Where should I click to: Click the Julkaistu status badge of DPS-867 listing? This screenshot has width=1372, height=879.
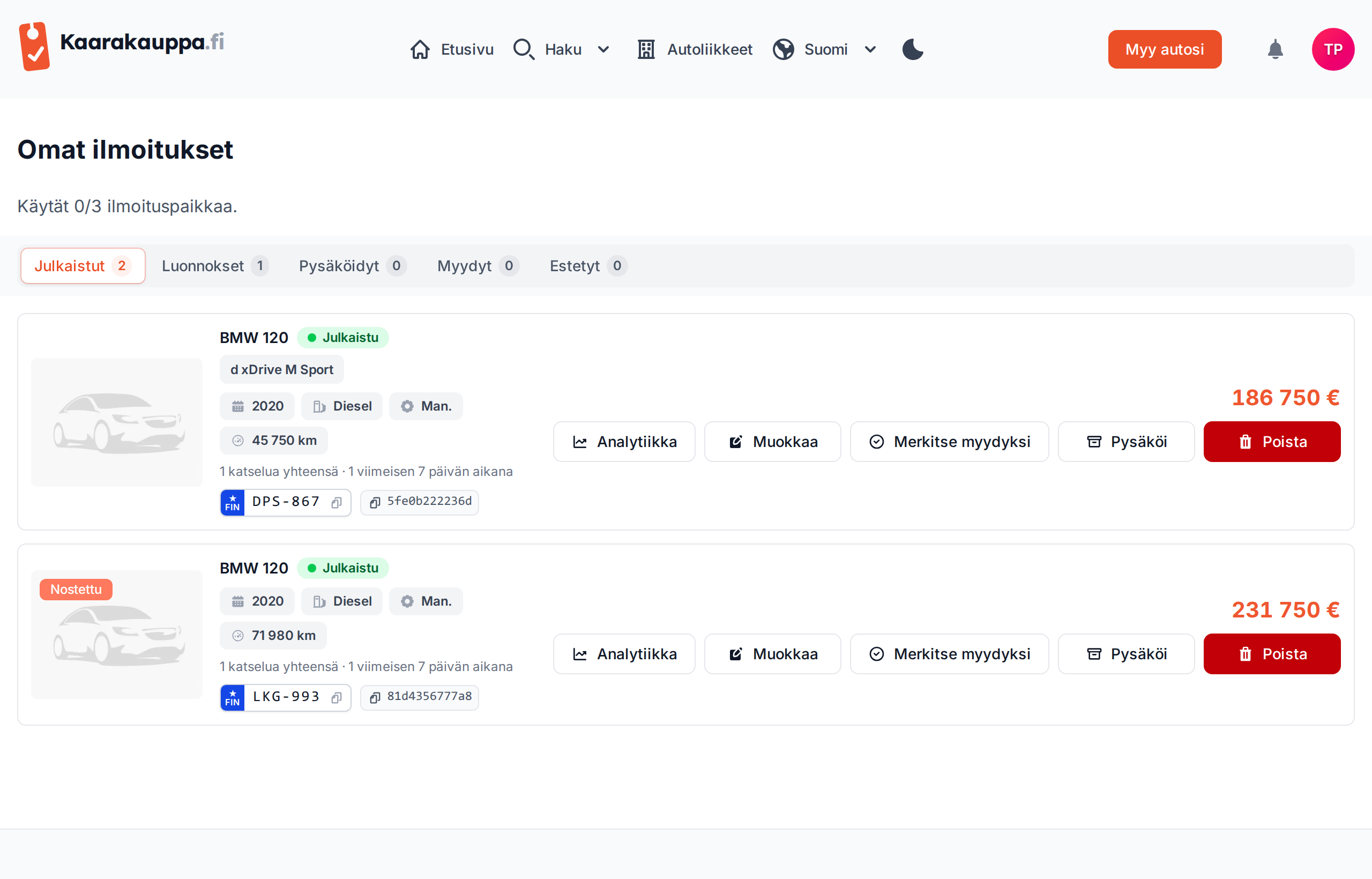(343, 338)
